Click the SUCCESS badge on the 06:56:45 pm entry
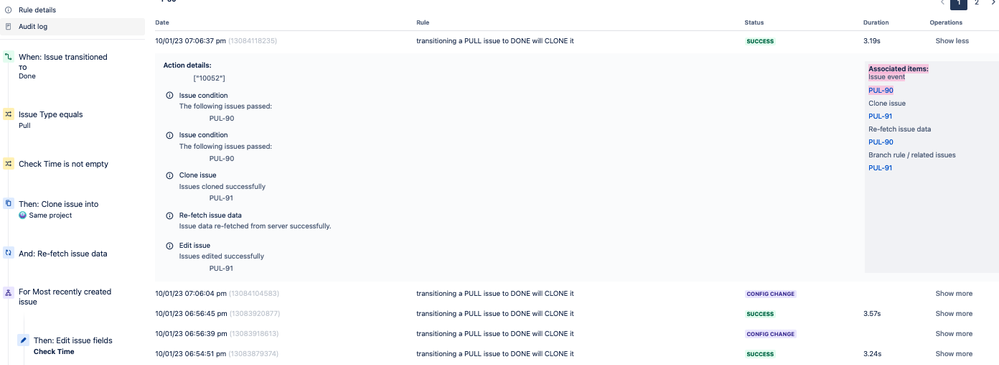The width and height of the screenshot is (999, 365). [759, 313]
